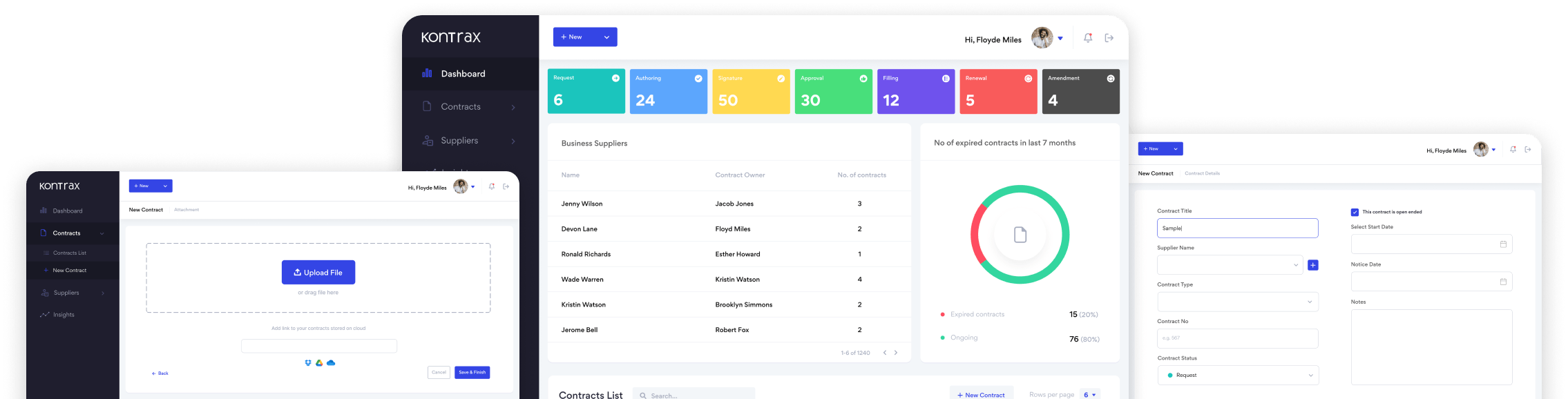Open the New button dropdown in the dashboard header
The image size is (1568, 399).
click(x=606, y=37)
